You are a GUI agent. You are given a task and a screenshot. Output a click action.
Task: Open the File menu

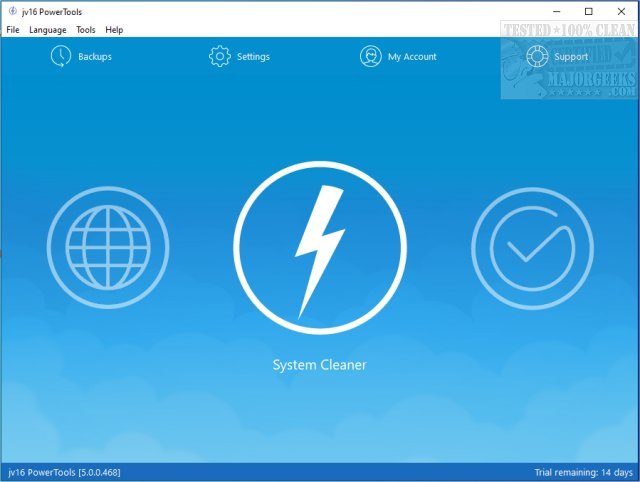click(x=13, y=30)
